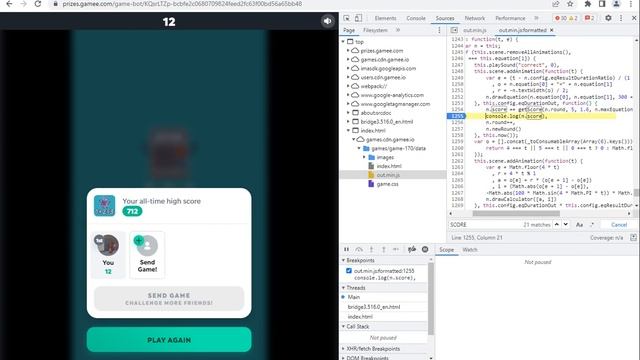Deactivate breakpoints icon
Viewport: 640px width, 360px height.
coord(412,249)
